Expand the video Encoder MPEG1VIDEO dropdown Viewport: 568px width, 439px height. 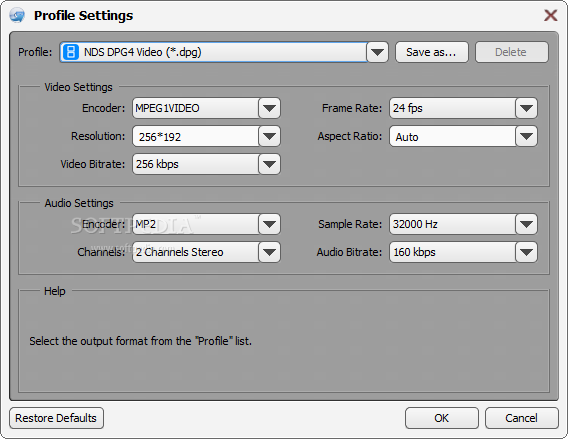[x=269, y=108]
